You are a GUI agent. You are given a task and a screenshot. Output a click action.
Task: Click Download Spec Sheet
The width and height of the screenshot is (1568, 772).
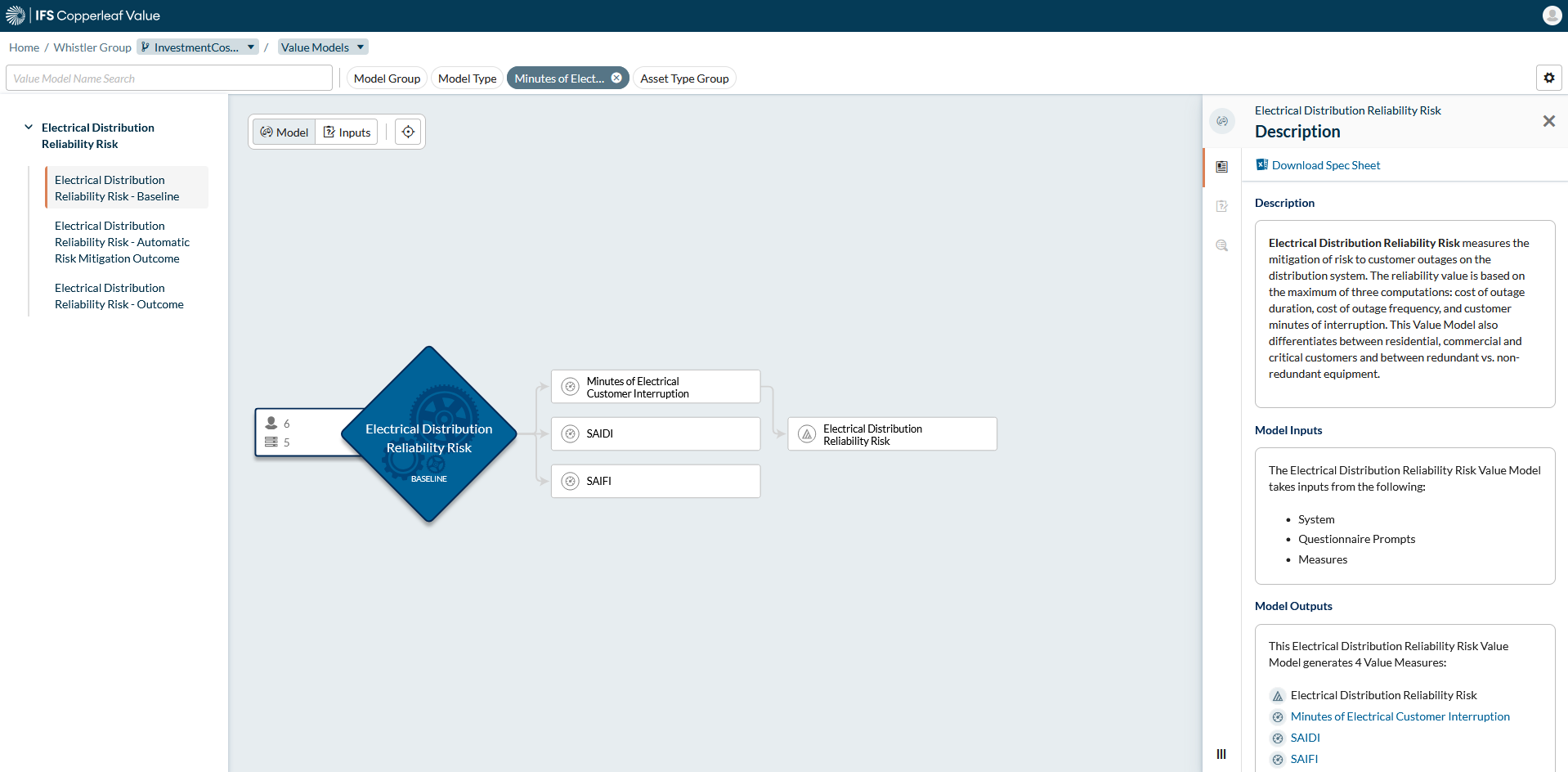click(x=1325, y=165)
